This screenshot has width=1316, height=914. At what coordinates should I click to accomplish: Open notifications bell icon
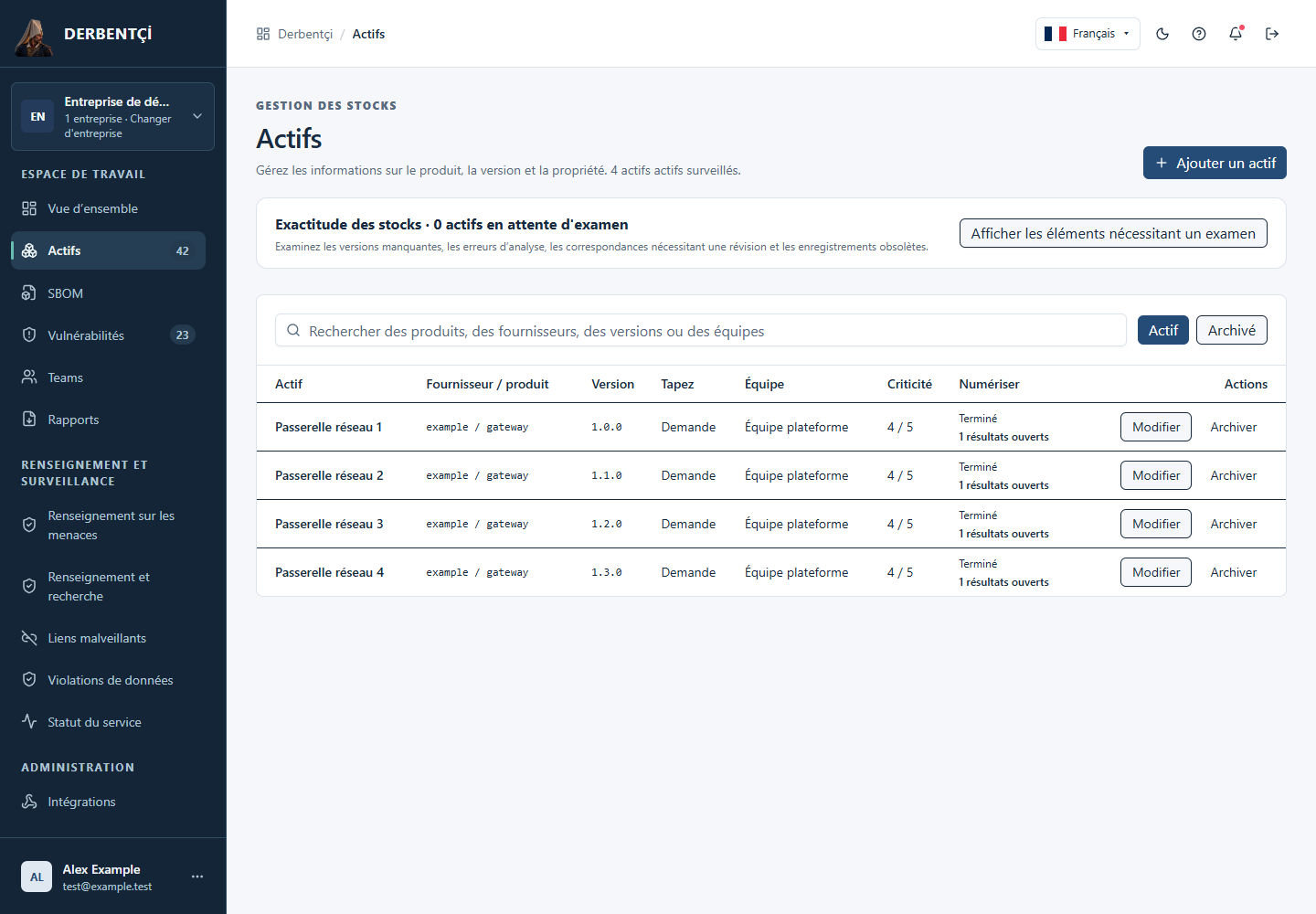pyautogui.click(x=1236, y=34)
